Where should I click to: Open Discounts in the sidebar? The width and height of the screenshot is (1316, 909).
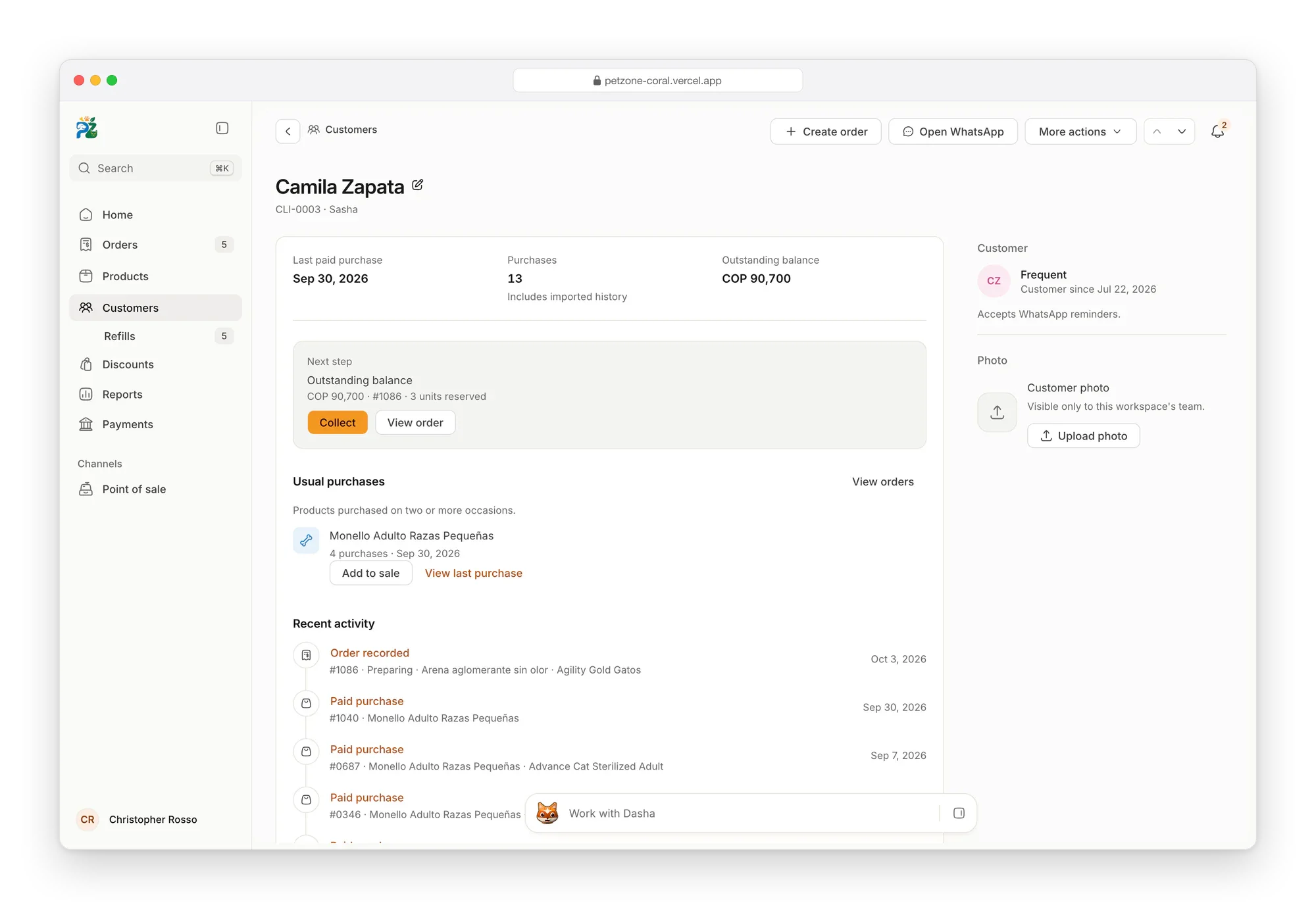(x=155, y=364)
